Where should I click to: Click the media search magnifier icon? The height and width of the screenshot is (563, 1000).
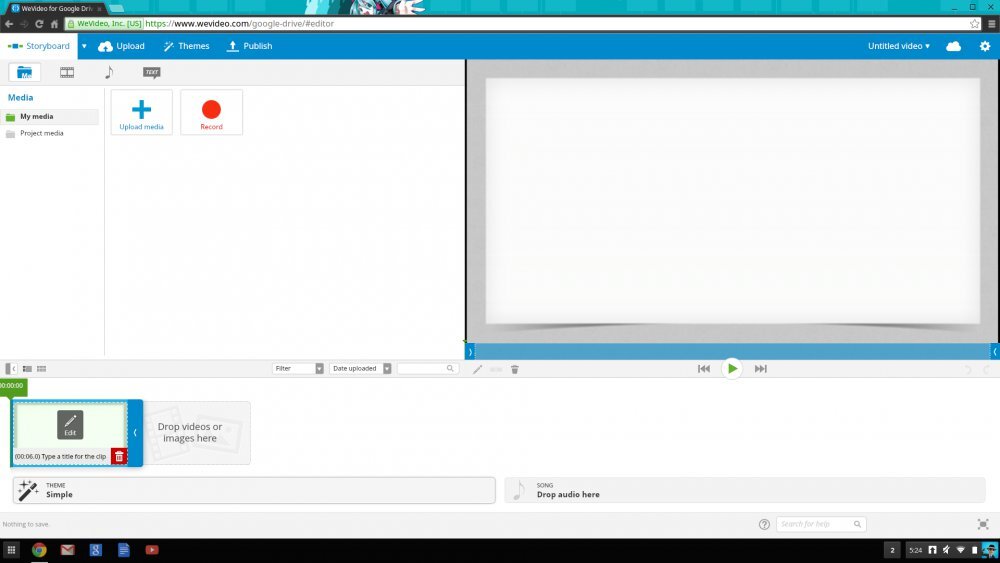[450, 369]
